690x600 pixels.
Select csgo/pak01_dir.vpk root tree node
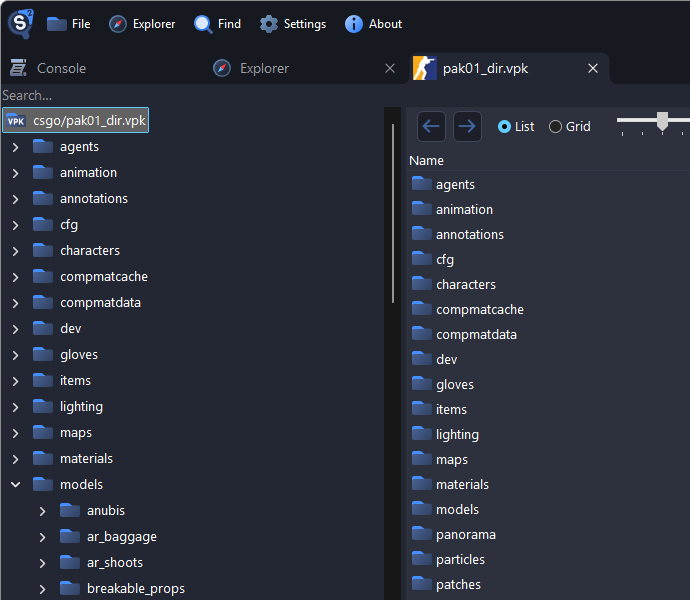pos(76,120)
